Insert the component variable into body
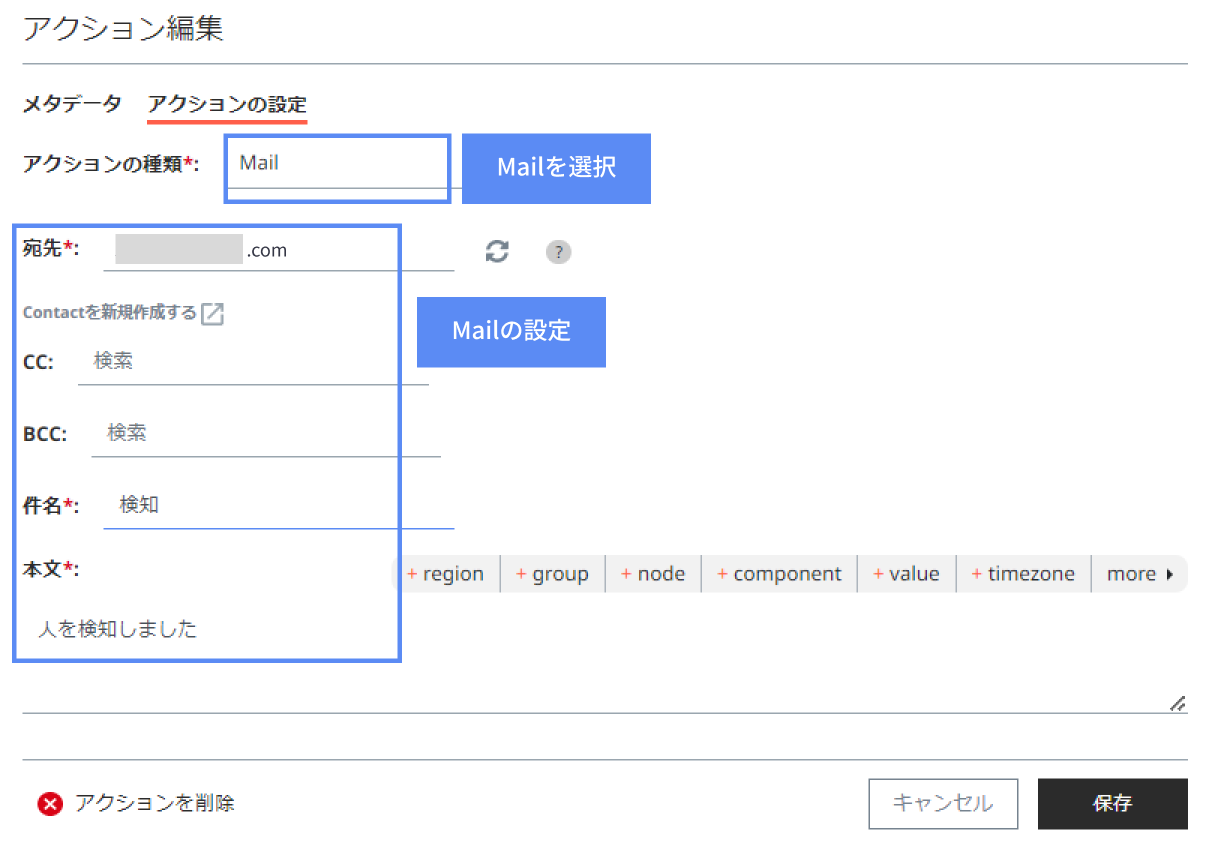 pos(779,573)
